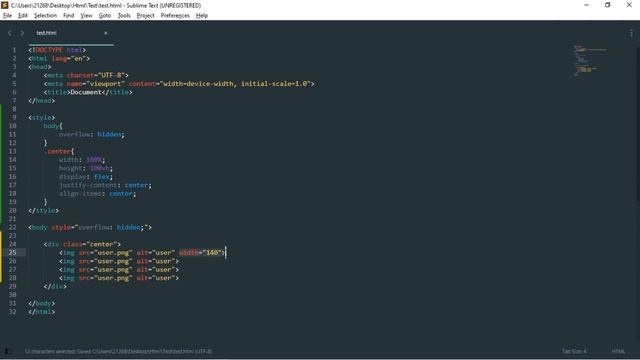Select the test.html tab

pos(47,33)
